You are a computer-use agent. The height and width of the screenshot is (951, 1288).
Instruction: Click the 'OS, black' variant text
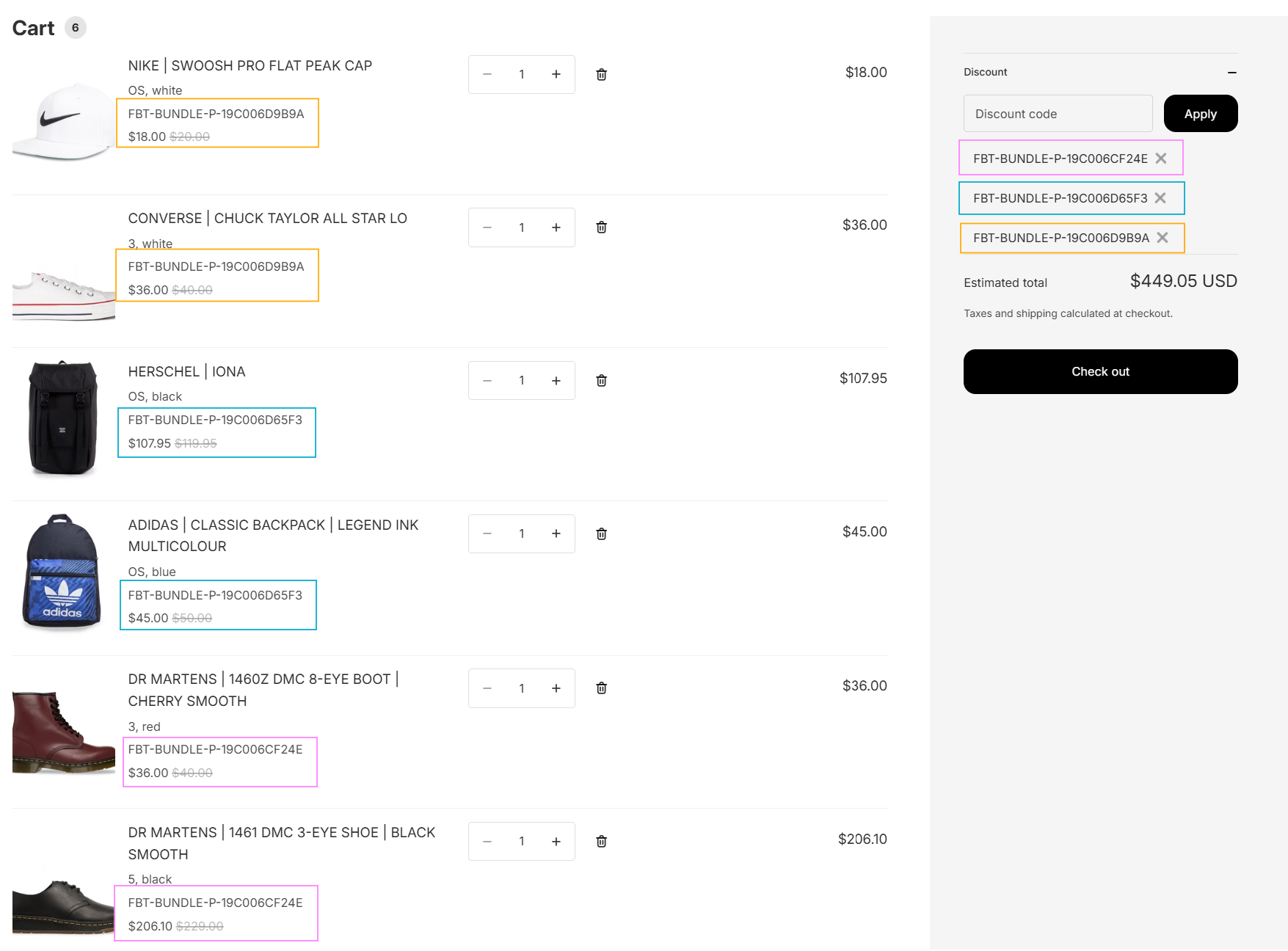[155, 396]
